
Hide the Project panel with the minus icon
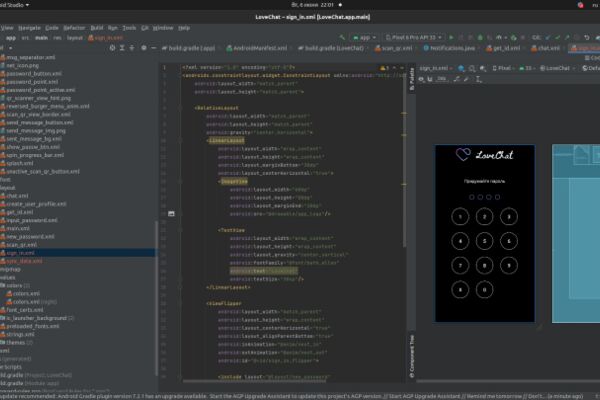click(153, 48)
